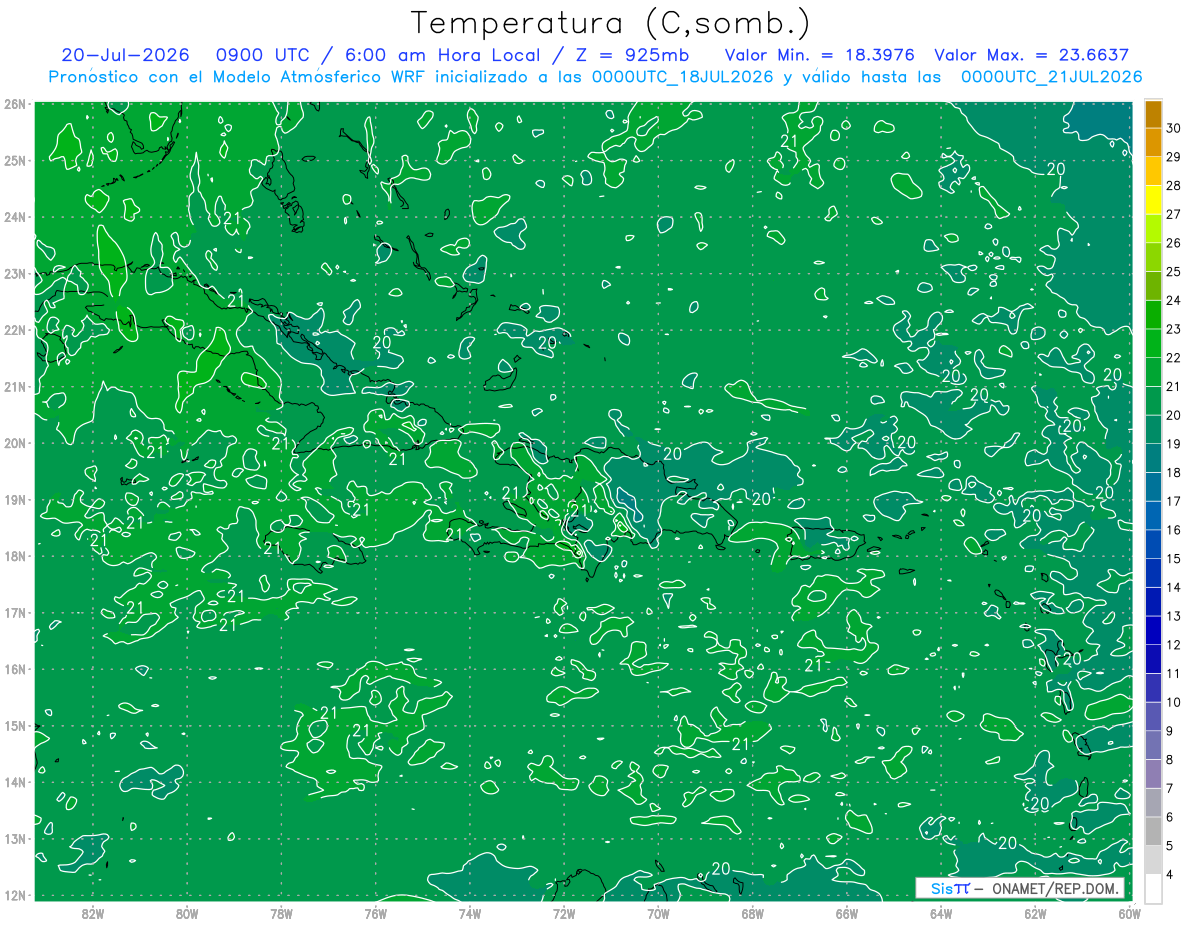Click the colorbar scale label 12

tap(1174, 645)
